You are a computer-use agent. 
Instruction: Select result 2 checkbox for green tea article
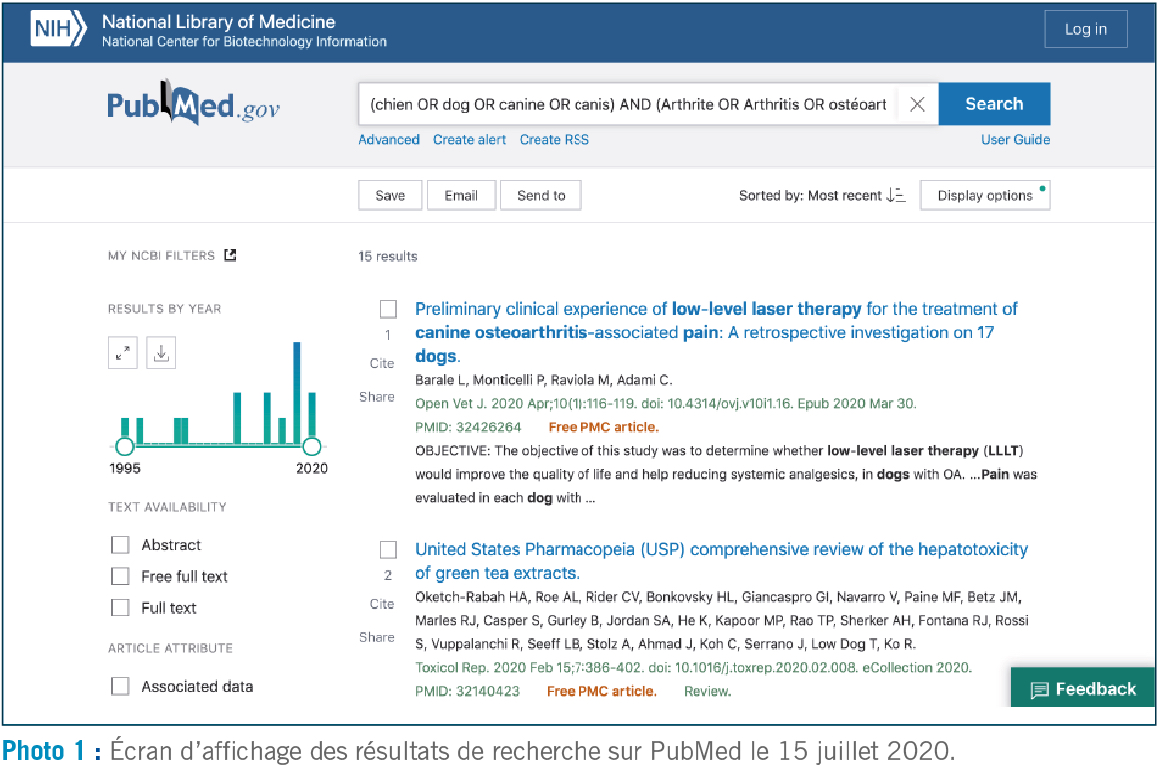coord(388,550)
